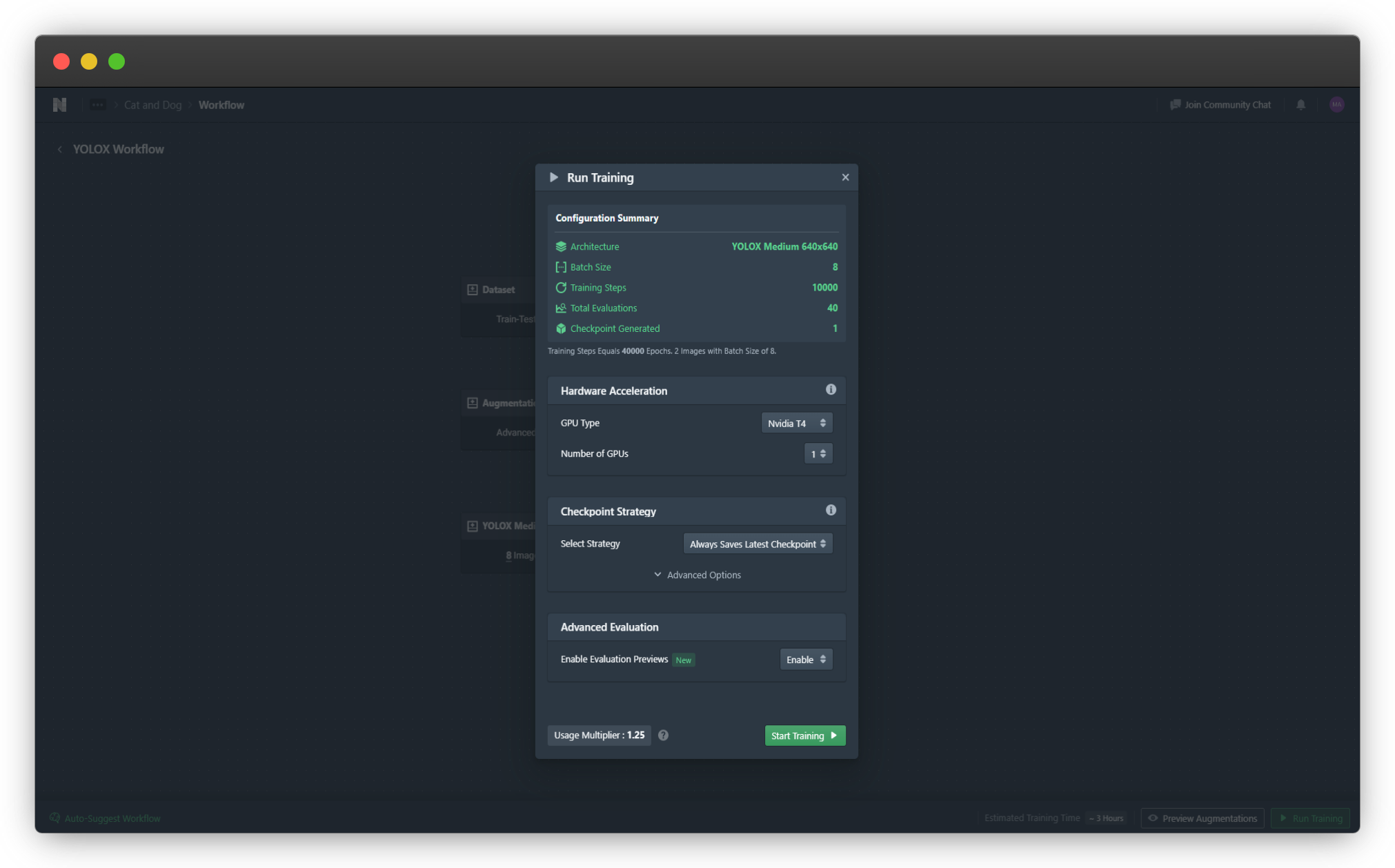This screenshot has width=1395, height=868.
Task: Click the Usage Multiplier help question icon
Action: (663, 736)
